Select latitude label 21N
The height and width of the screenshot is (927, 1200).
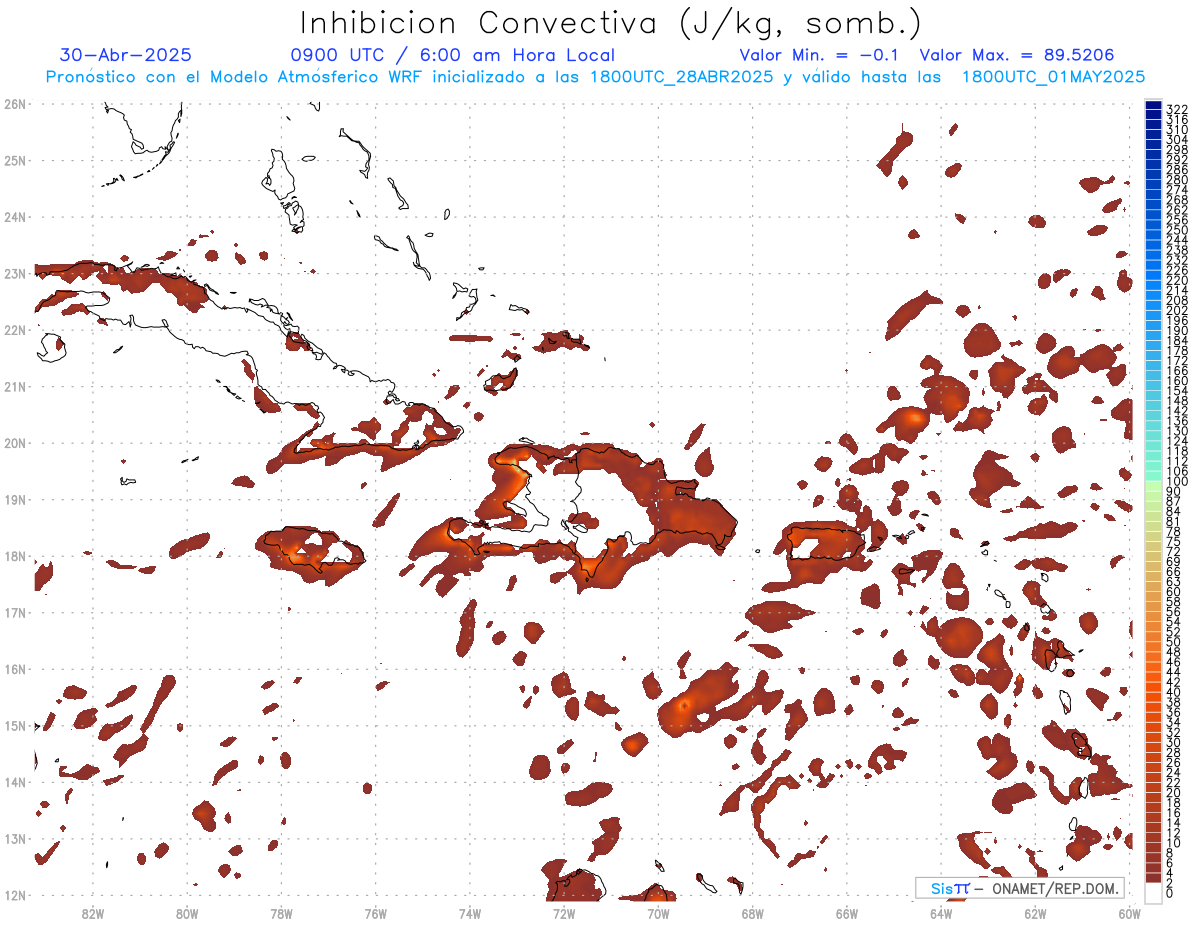click(15, 386)
